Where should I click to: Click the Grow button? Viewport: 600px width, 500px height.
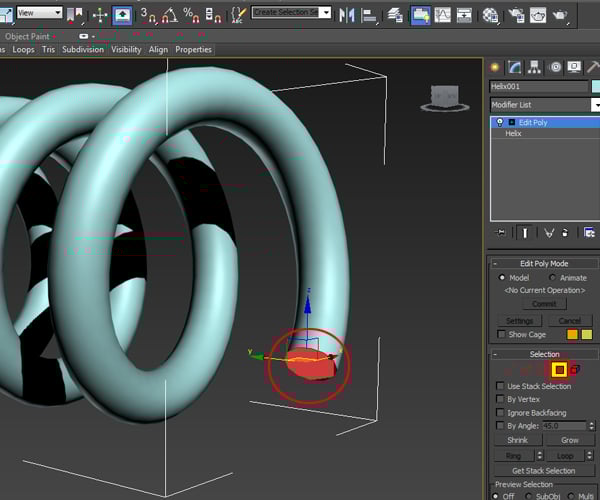click(569, 440)
